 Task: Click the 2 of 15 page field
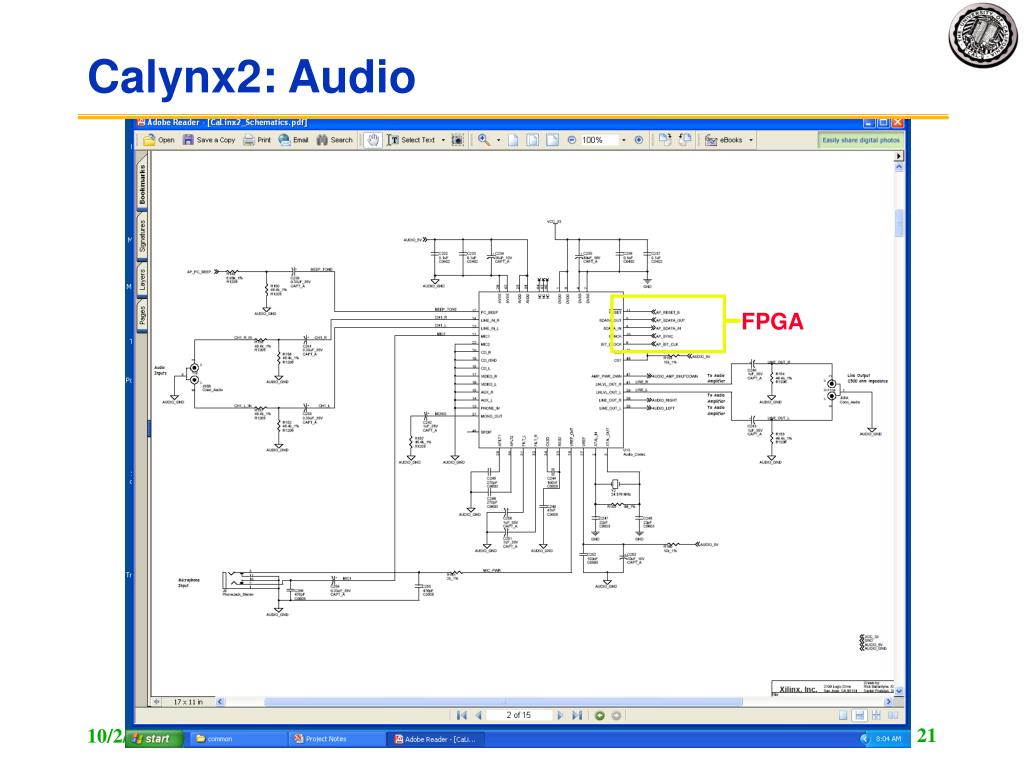[x=519, y=716]
